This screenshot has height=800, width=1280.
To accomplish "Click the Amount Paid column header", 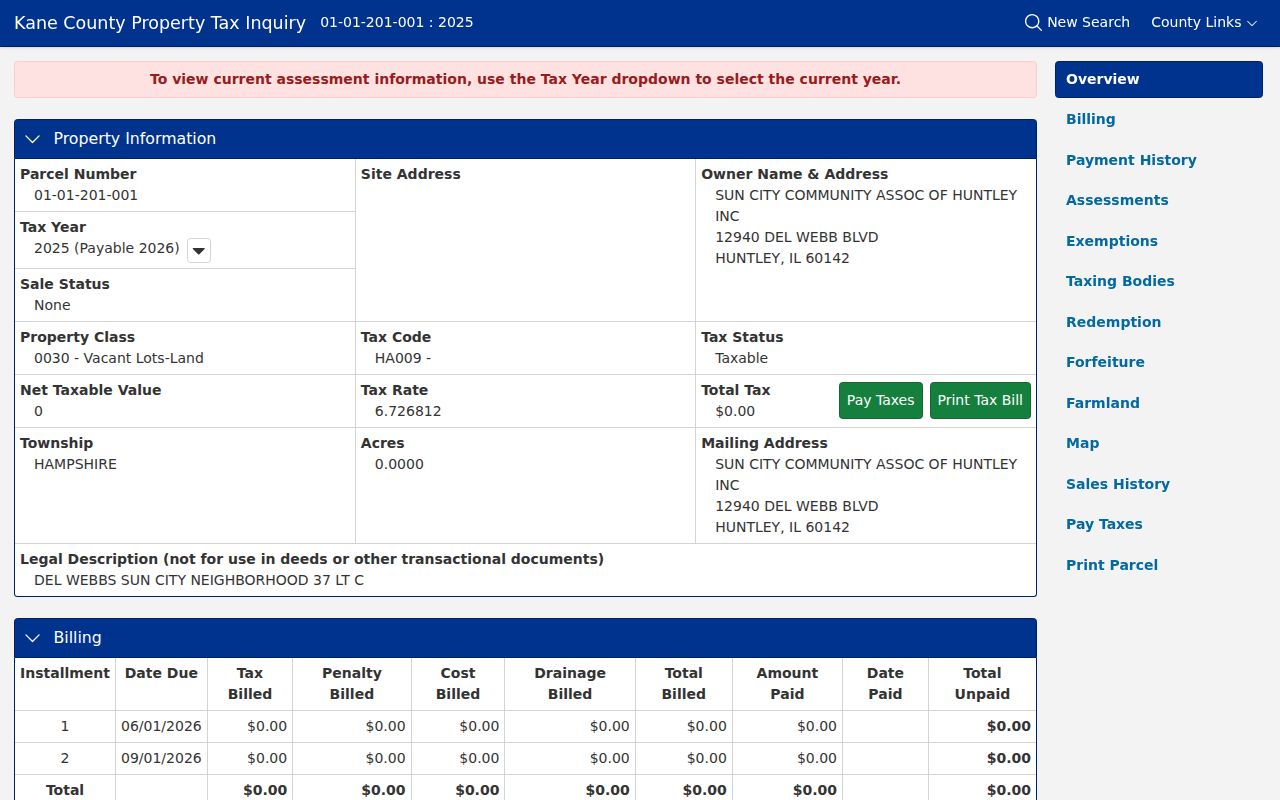I will click(x=787, y=683).
